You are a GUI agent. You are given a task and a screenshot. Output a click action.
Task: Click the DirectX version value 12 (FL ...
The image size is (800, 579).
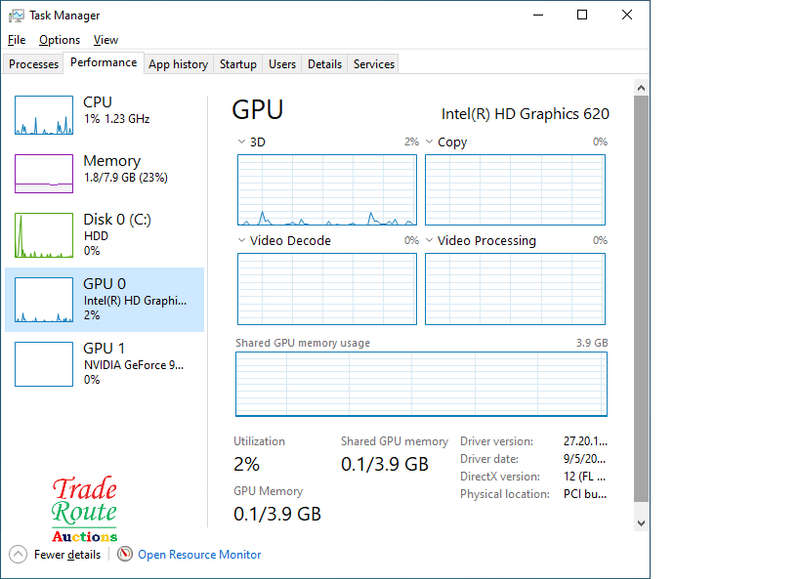tap(585, 476)
